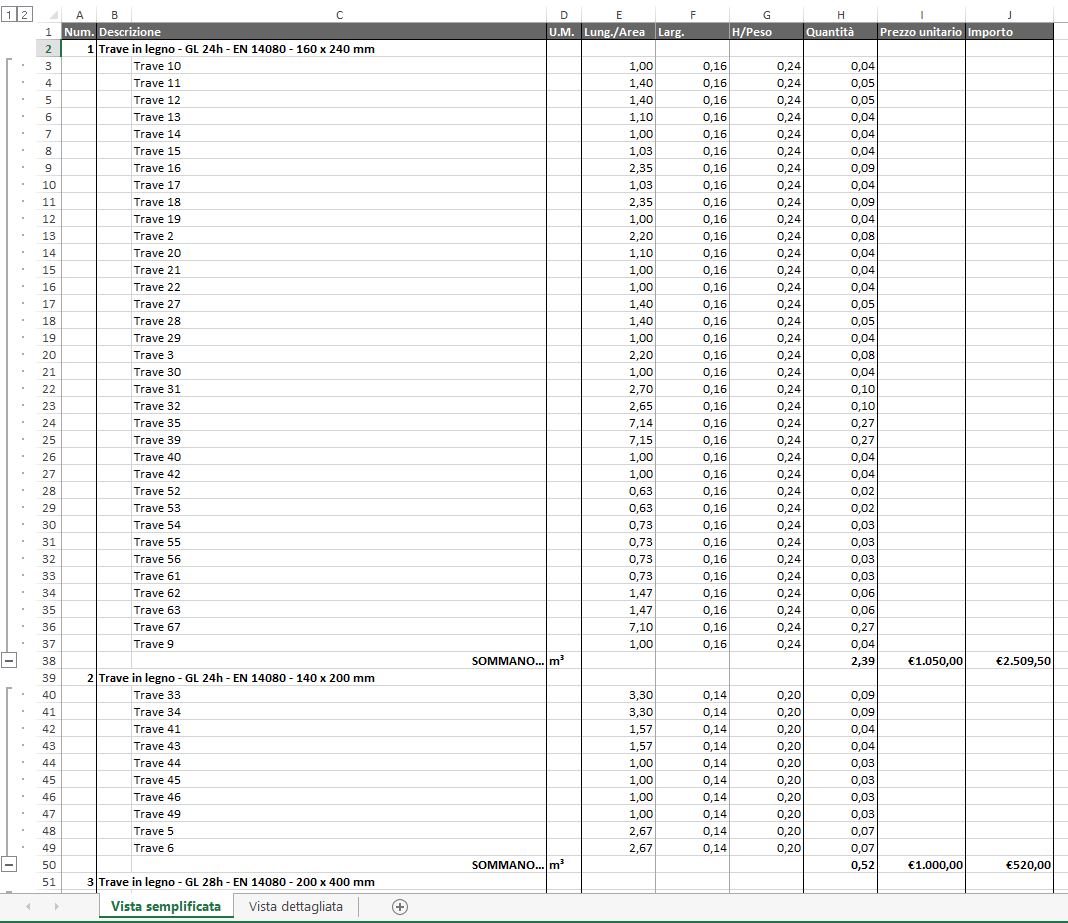1068x923 pixels.
Task: Click the Descrizione header cell
Action: [321, 32]
